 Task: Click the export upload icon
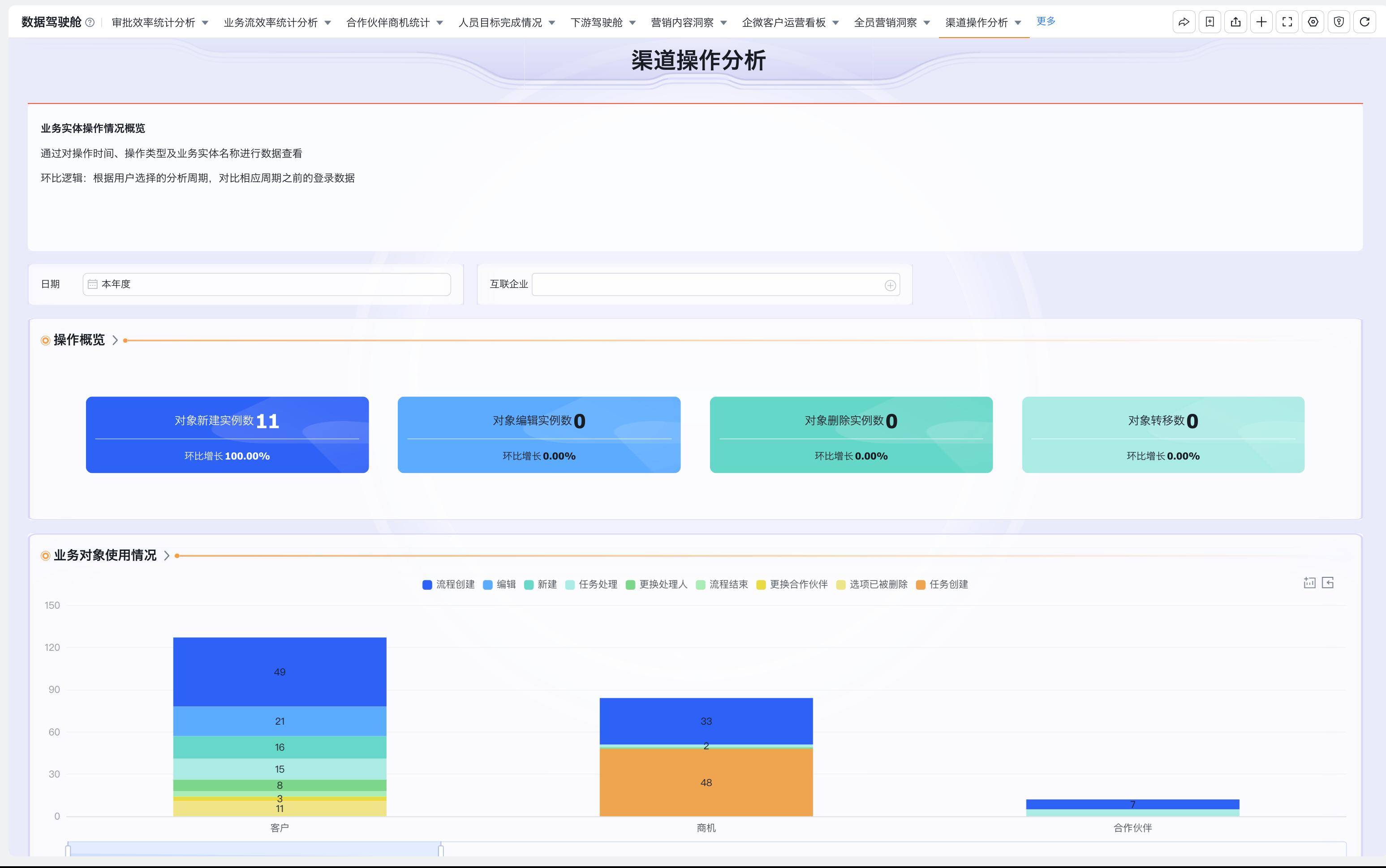(1235, 22)
